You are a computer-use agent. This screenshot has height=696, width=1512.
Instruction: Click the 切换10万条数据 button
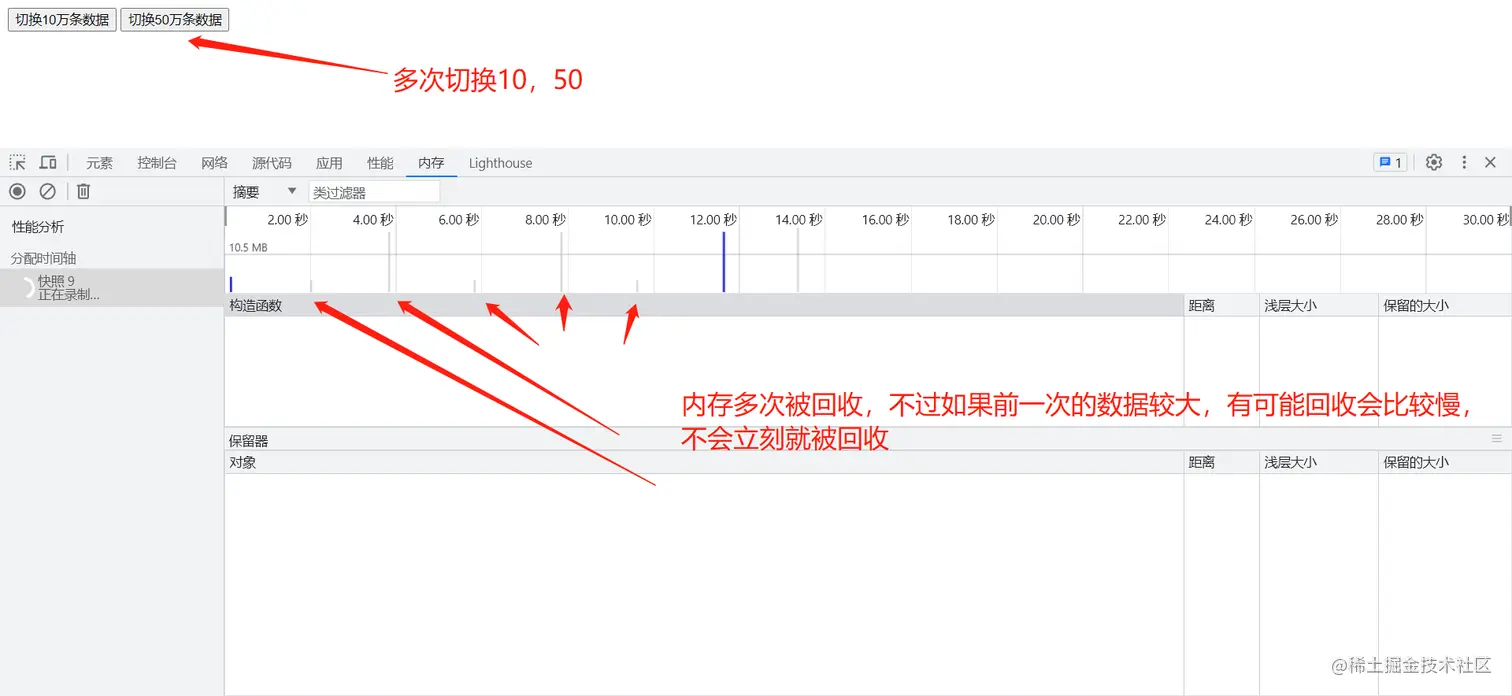62,19
